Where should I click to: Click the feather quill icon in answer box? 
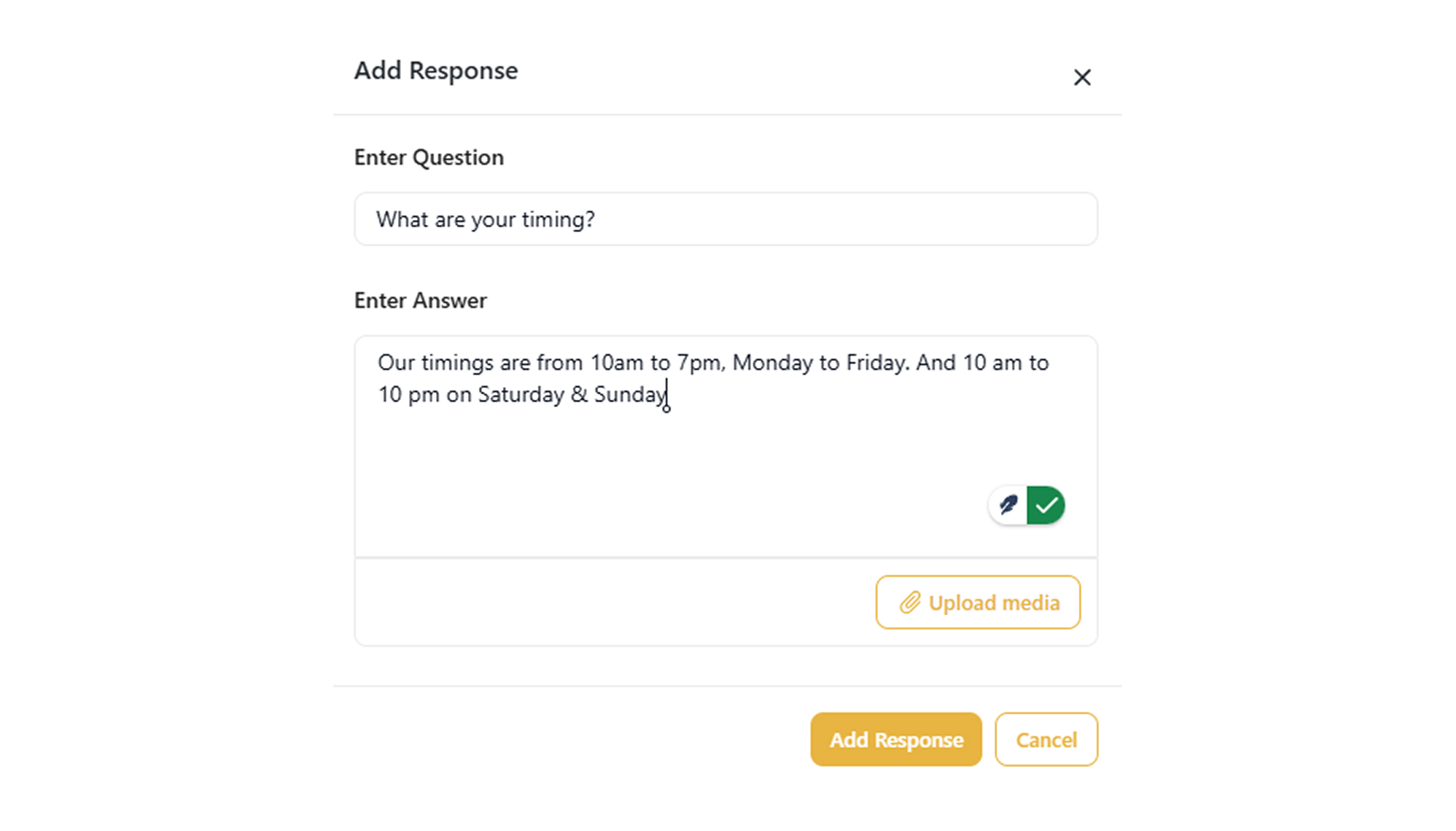(1008, 505)
